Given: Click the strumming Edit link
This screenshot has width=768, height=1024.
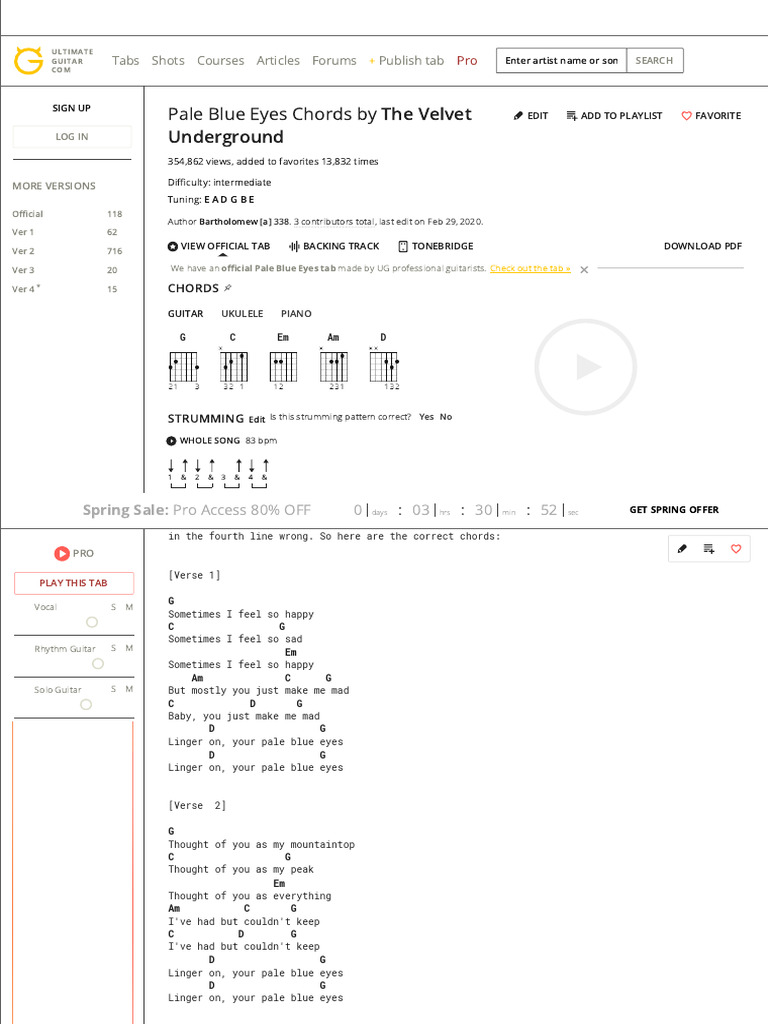Looking at the screenshot, I should (257, 420).
